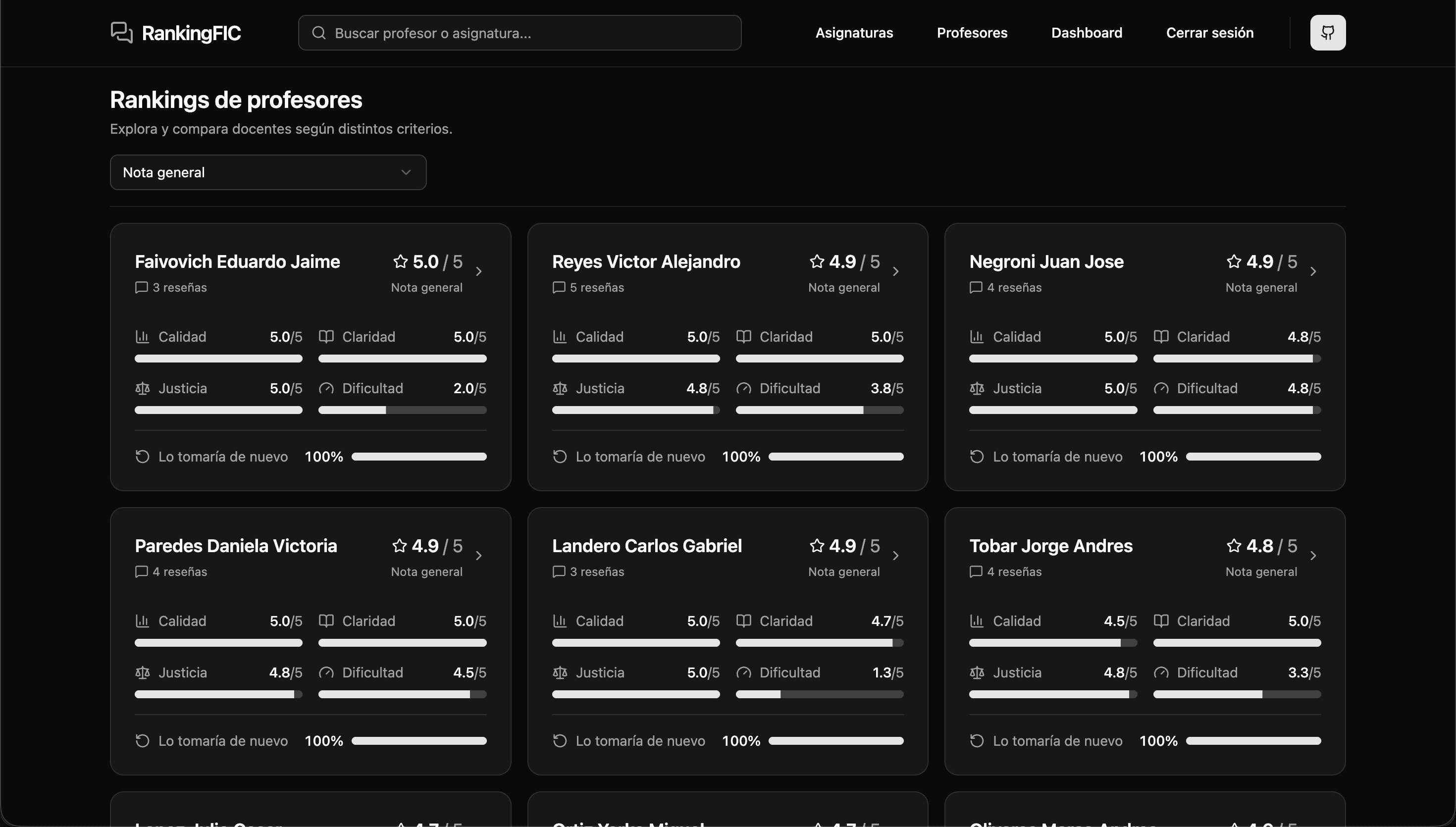The width and height of the screenshot is (1456, 827).
Task: Click the reviews comment icon on Negroni's card
Action: (x=976, y=287)
